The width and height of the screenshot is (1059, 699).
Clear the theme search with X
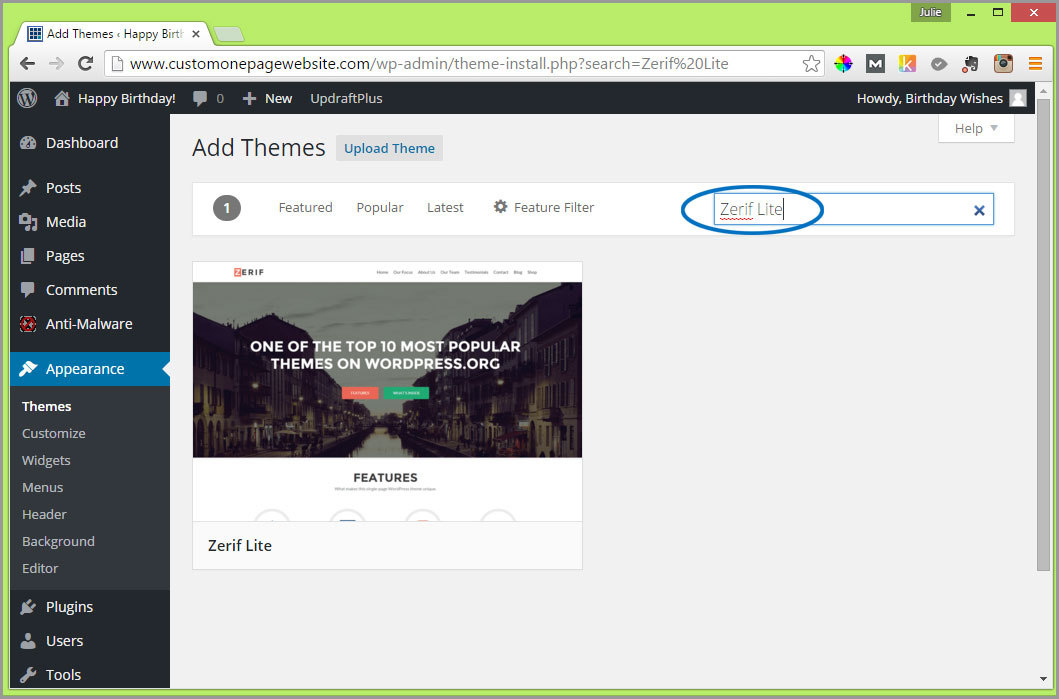point(979,210)
